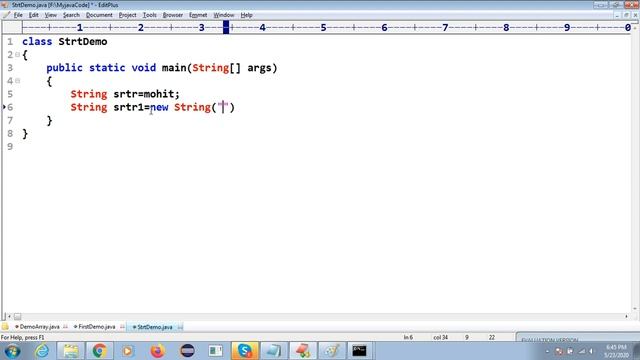This screenshot has width=640, height=360.
Task: Open the media player taskbar icon
Action: (x=128, y=351)
